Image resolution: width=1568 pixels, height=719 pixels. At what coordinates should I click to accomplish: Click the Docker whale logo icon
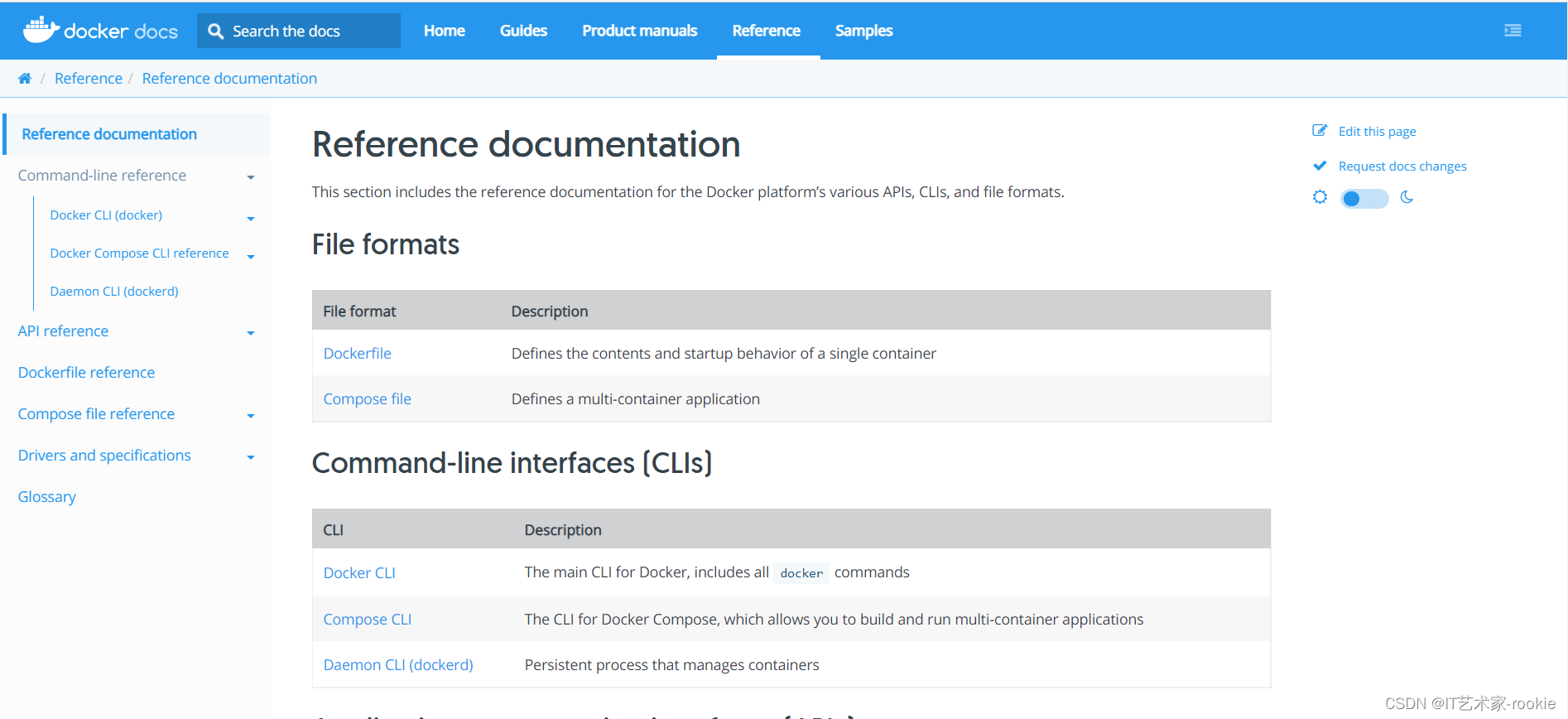[x=41, y=30]
